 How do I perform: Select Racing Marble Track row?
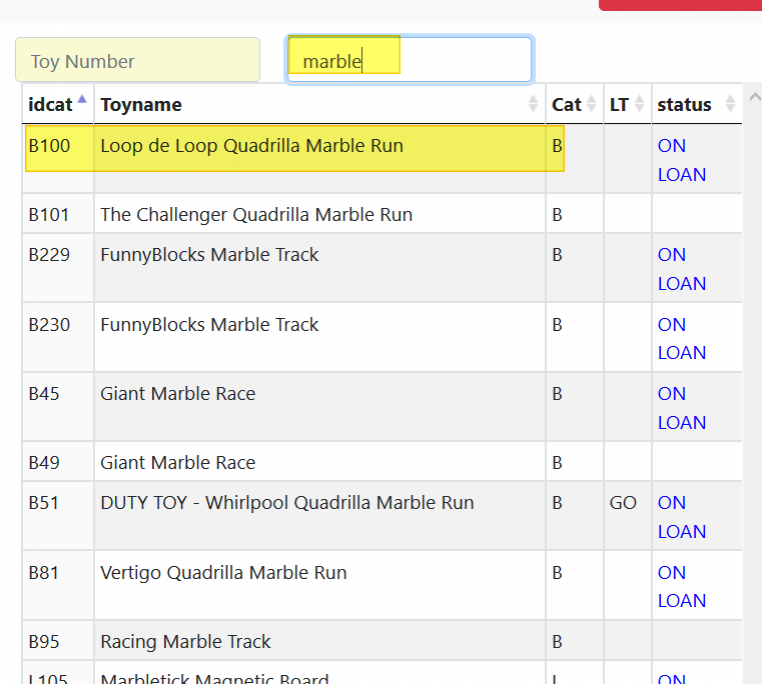[x=185, y=642]
